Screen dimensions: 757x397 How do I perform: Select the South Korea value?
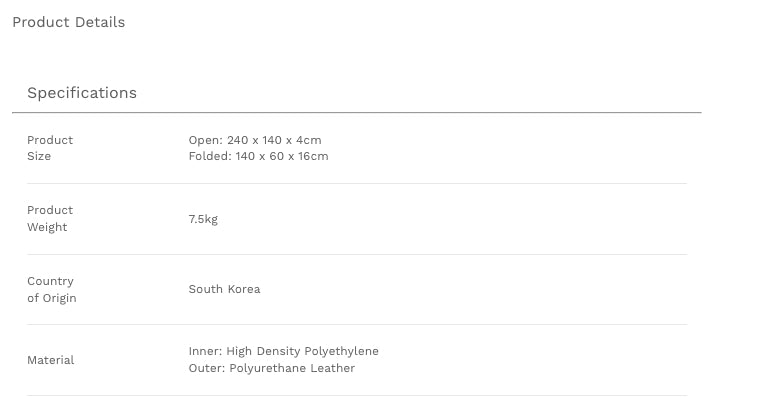pos(224,289)
